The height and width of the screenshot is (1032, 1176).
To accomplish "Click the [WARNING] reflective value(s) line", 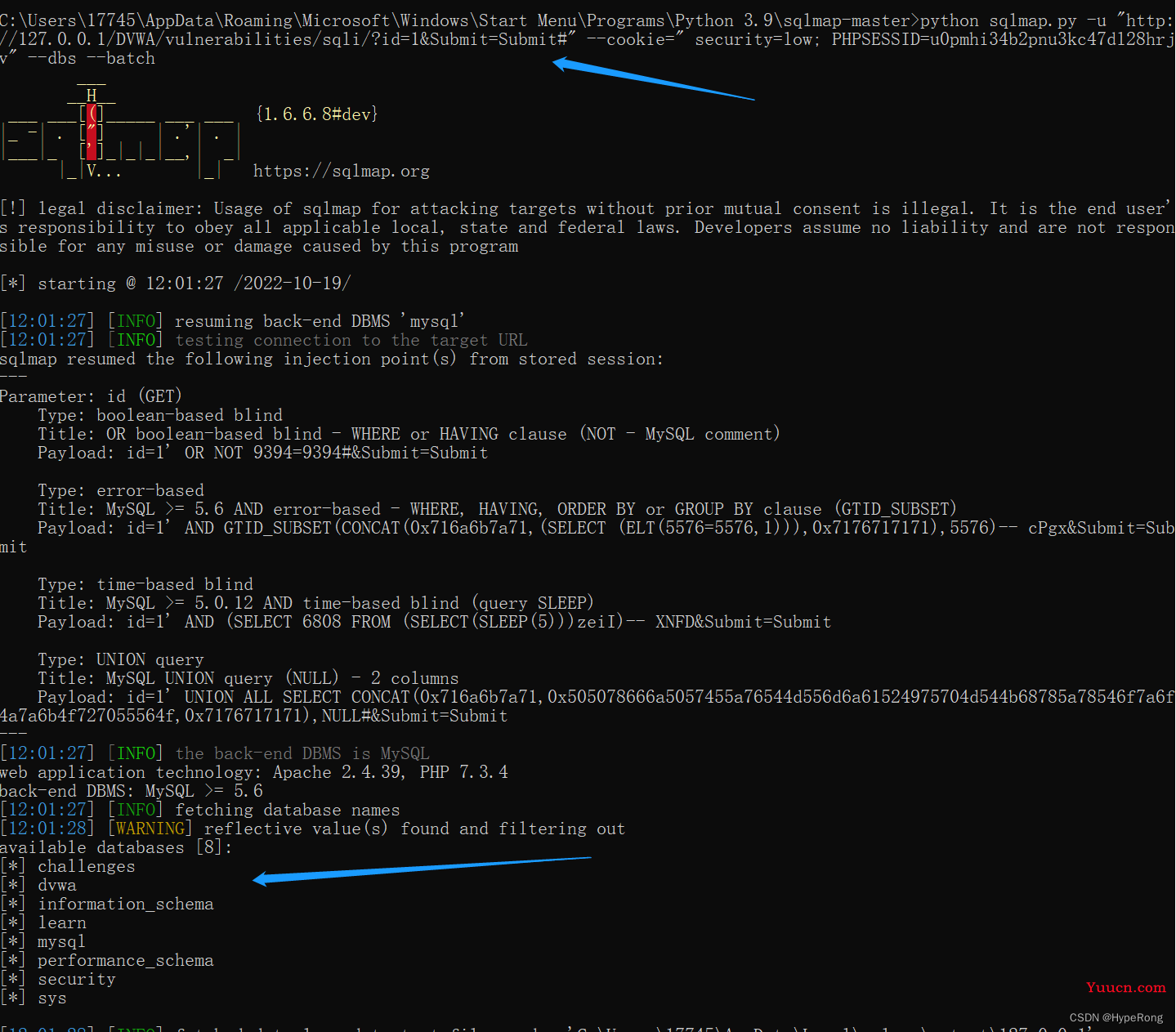I will (x=312, y=829).
